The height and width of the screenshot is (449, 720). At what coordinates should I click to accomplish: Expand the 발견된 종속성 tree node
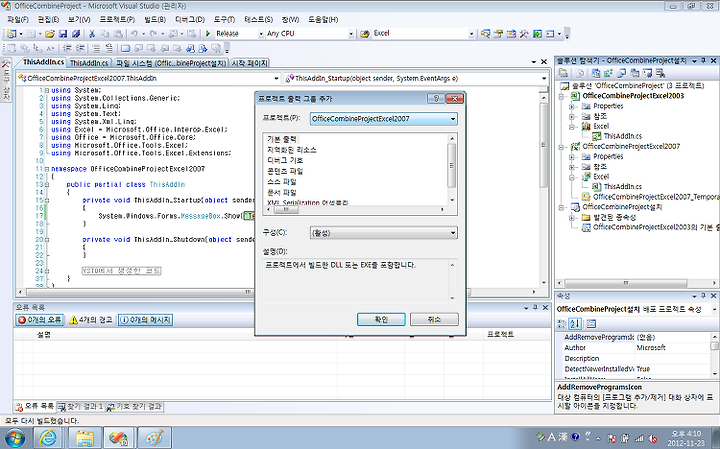pos(572,218)
